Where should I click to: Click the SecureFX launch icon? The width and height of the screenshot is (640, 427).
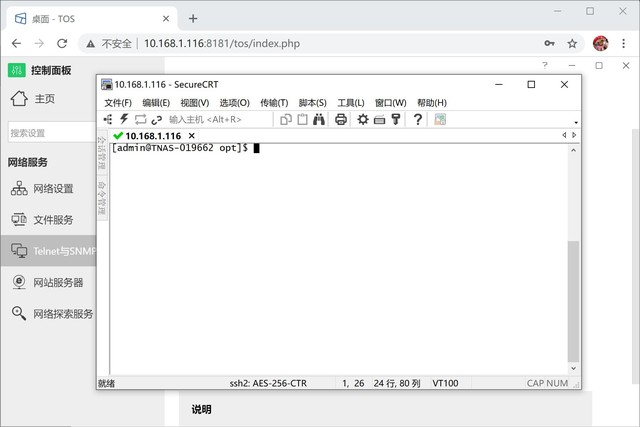440,119
